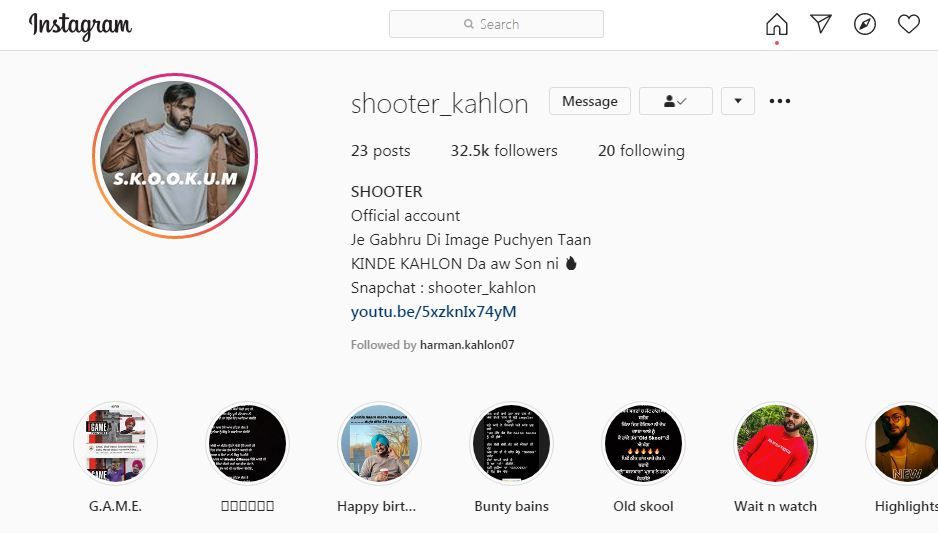
Task: View the 20 following list
Action: (x=641, y=151)
